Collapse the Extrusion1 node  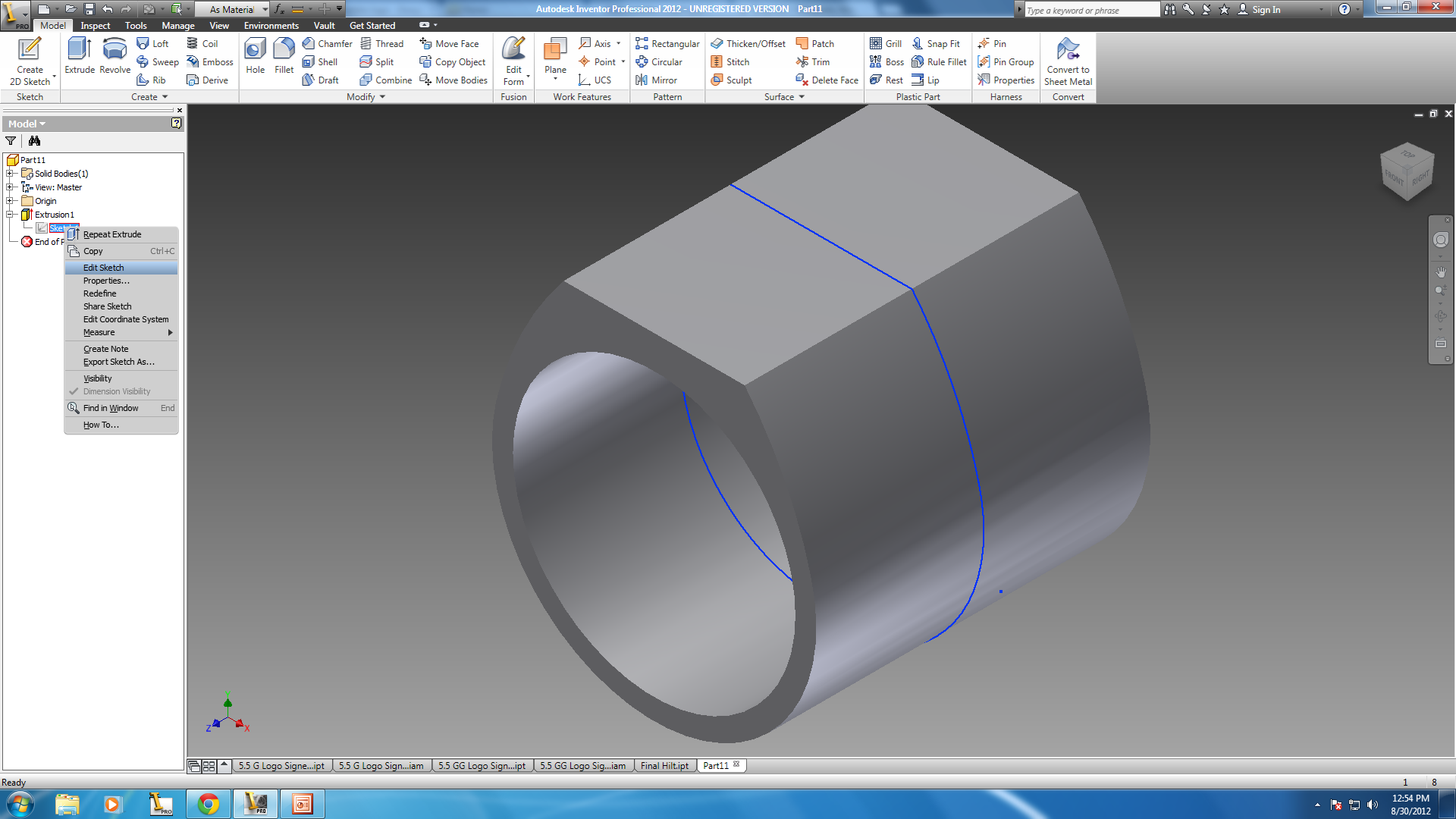(11, 215)
